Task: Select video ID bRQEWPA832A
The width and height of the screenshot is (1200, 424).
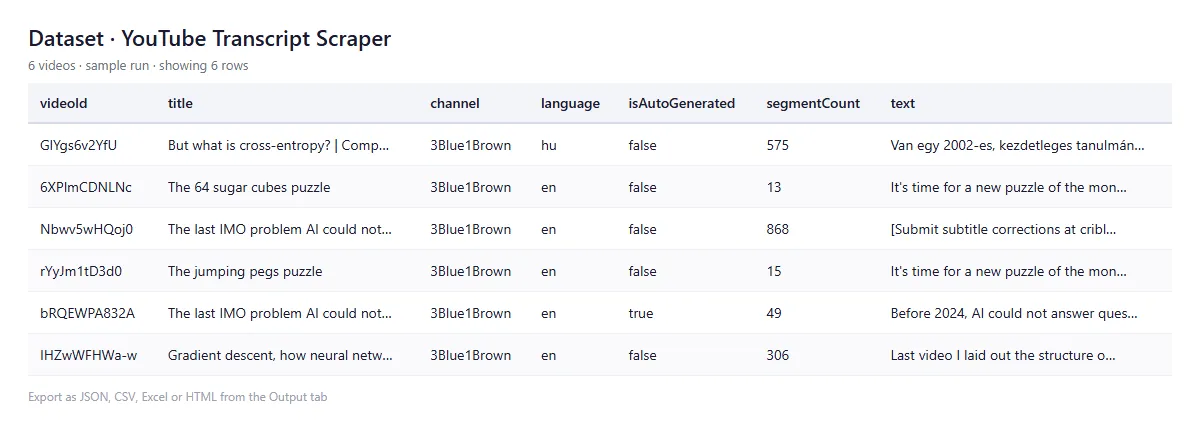Action: pyautogui.click(x=88, y=313)
